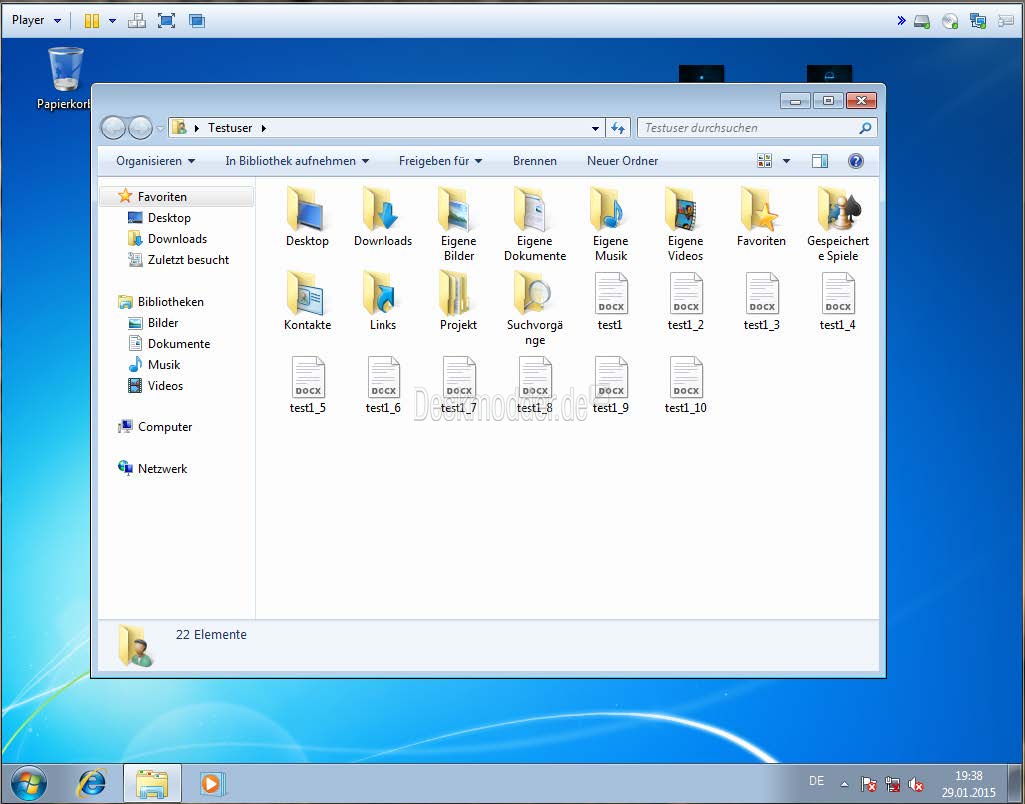Open the Dokumente library
The height and width of the screenshot is (804, 1025).
pyautogui.click(x=178, y=344)
